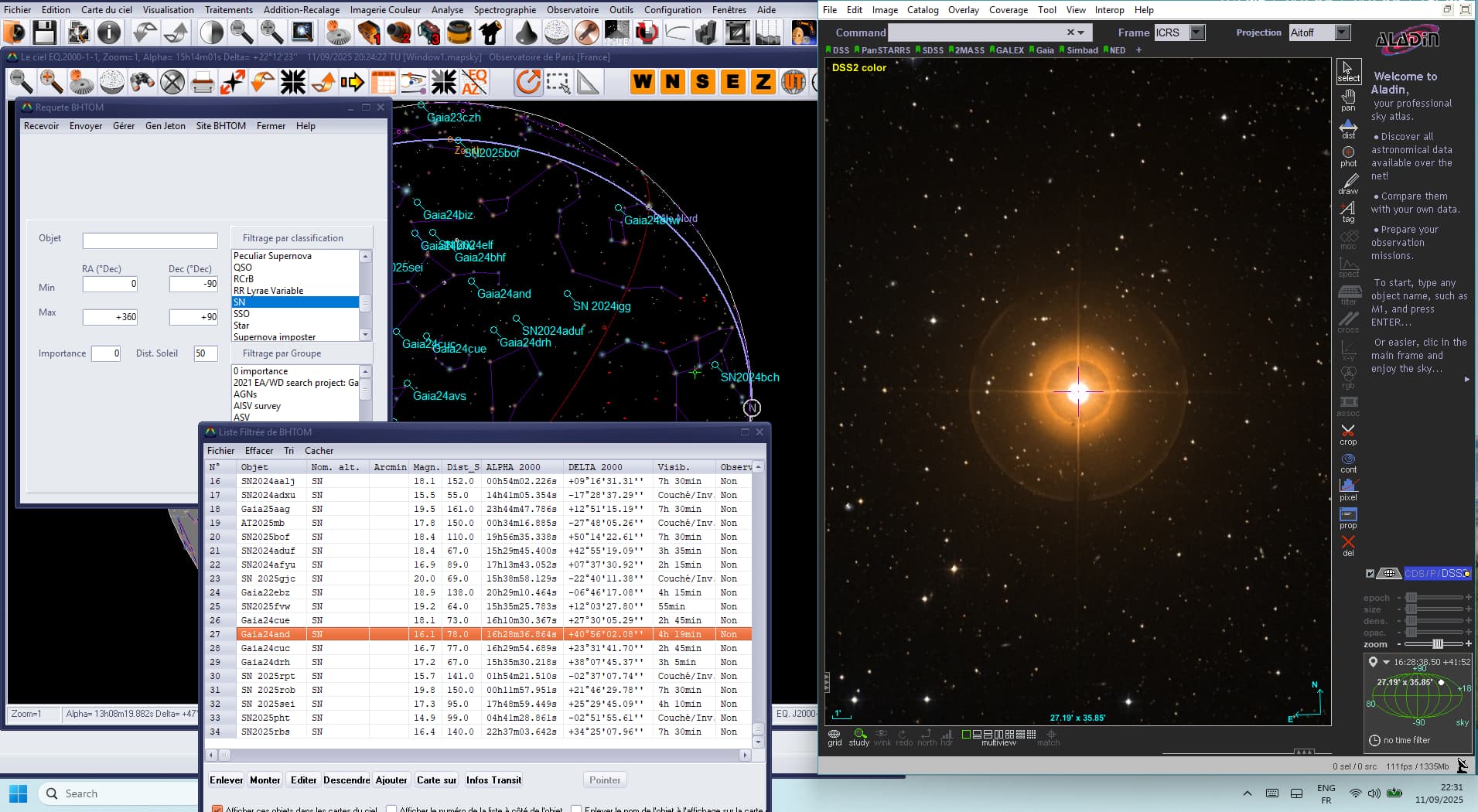1478x812 pixels.
Task: Toggle the DSS survey bookmark in Aladin
Action: 838,50
